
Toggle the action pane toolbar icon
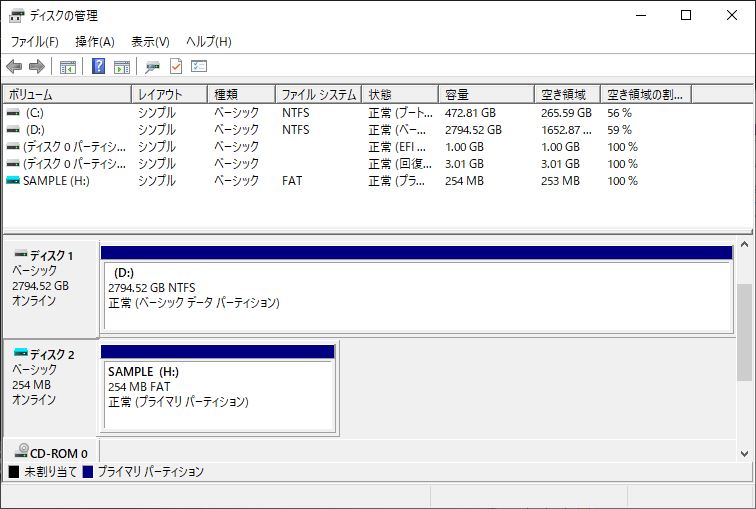tap(122, 67)
